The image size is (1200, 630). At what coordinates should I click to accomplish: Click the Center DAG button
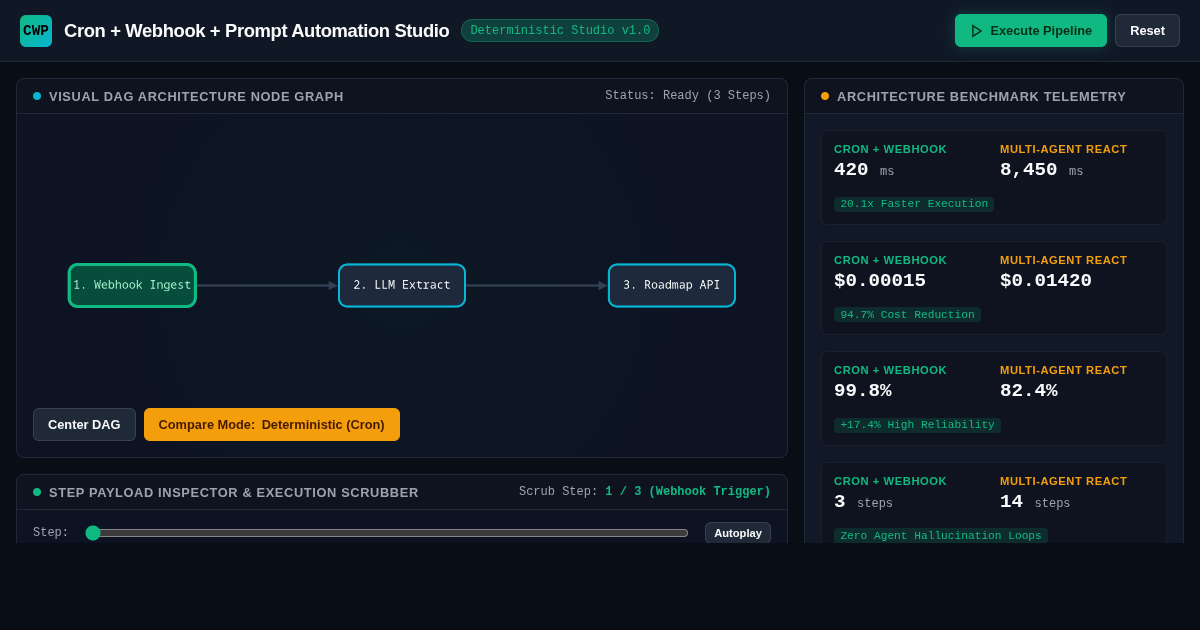pyautogui.click(x=84, y=424)
